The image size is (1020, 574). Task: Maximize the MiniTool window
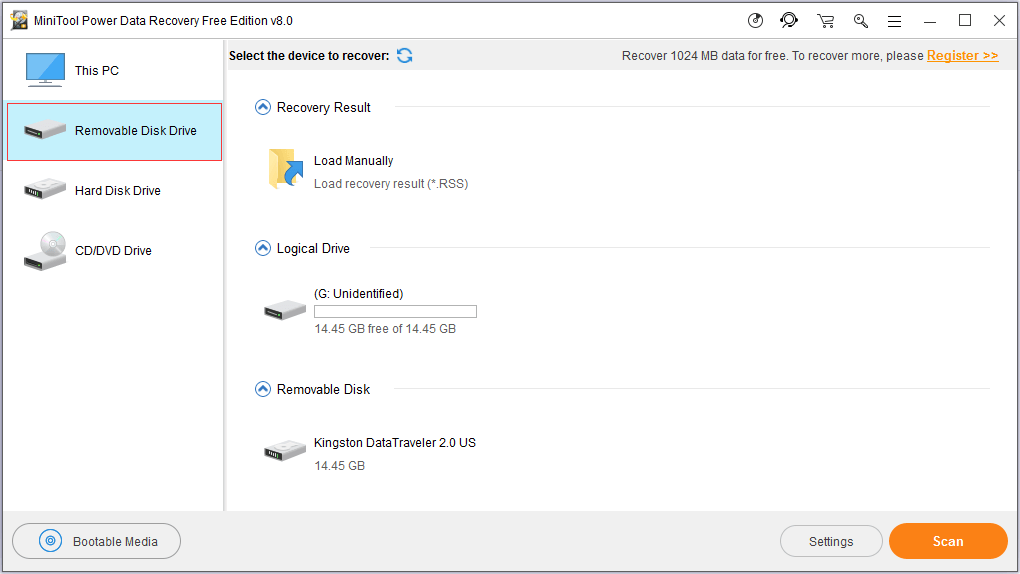click(x=965, y=21)
